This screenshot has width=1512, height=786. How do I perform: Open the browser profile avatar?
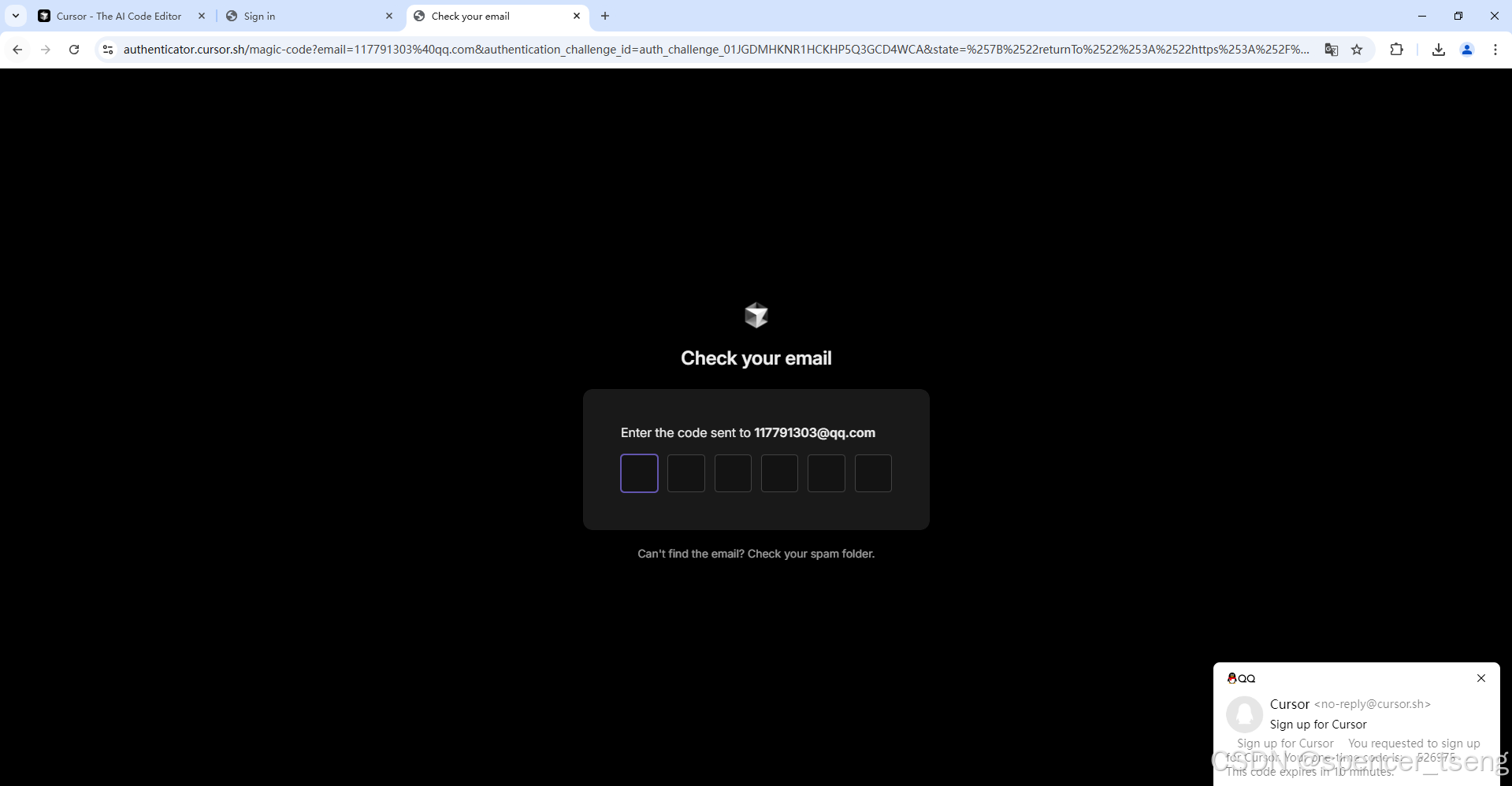1467,50
